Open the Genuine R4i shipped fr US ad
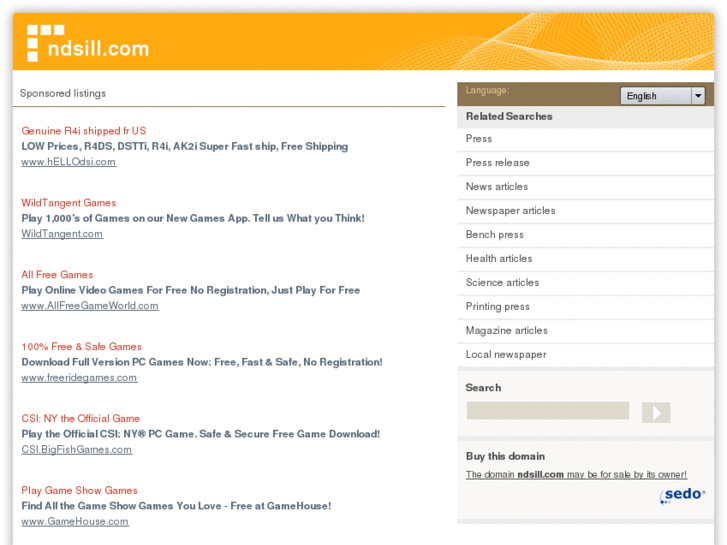727x545 pixels. (x=83, y=131)
